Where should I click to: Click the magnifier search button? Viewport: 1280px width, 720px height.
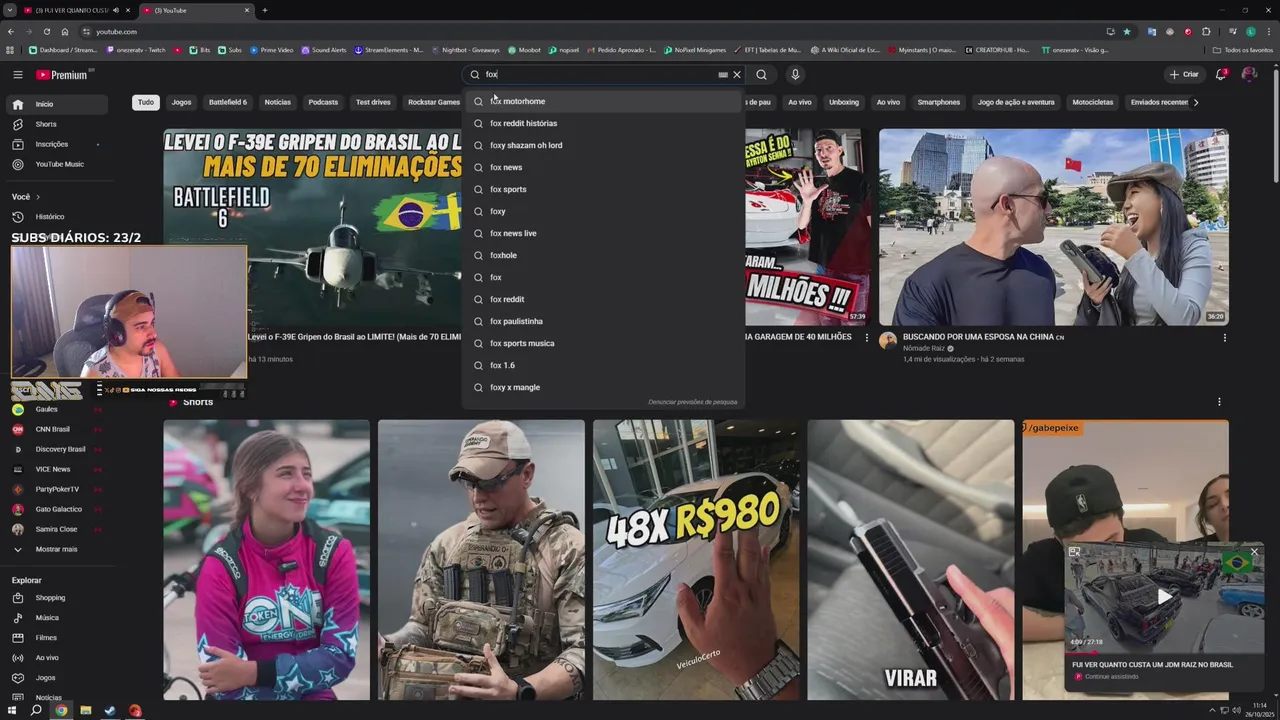pyautogui.click(x=761, y=74)
